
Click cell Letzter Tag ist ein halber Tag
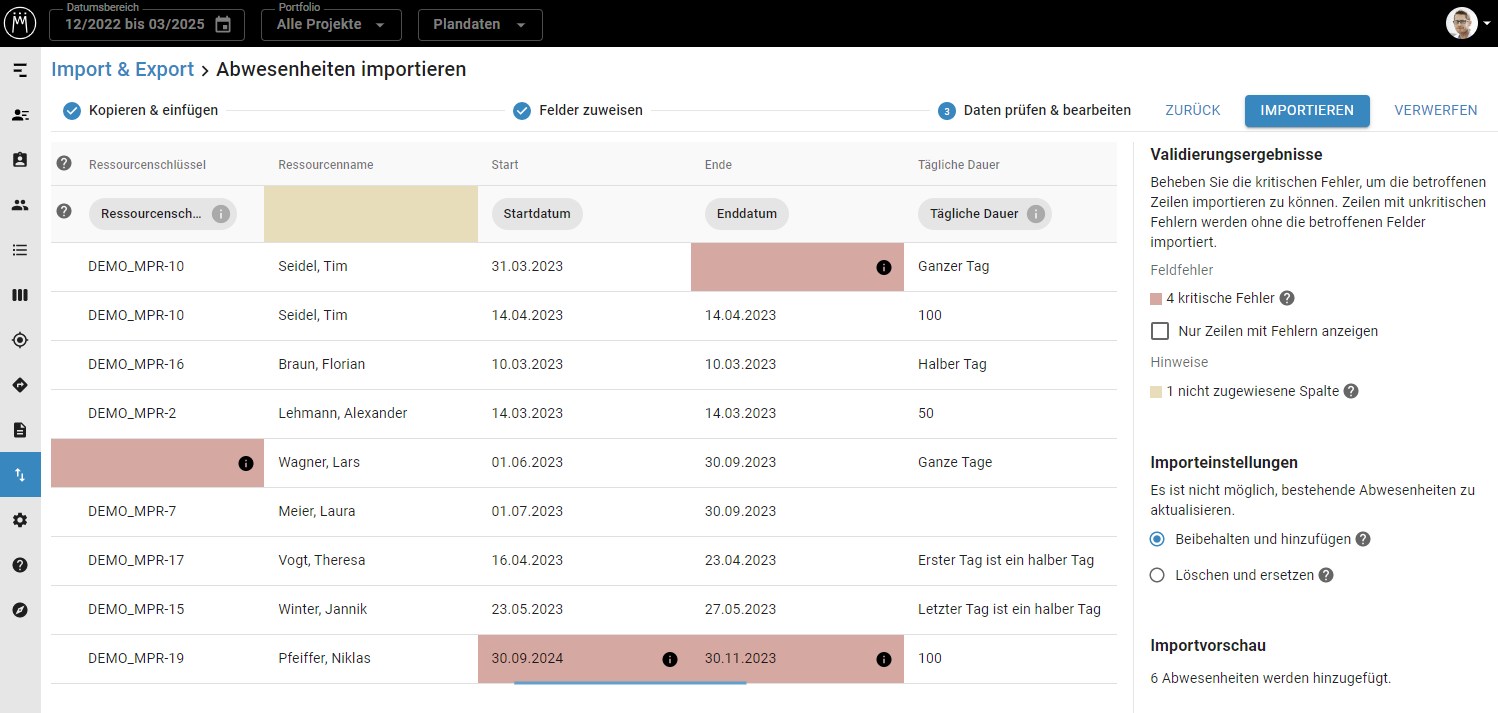[x=1009, y=610]
